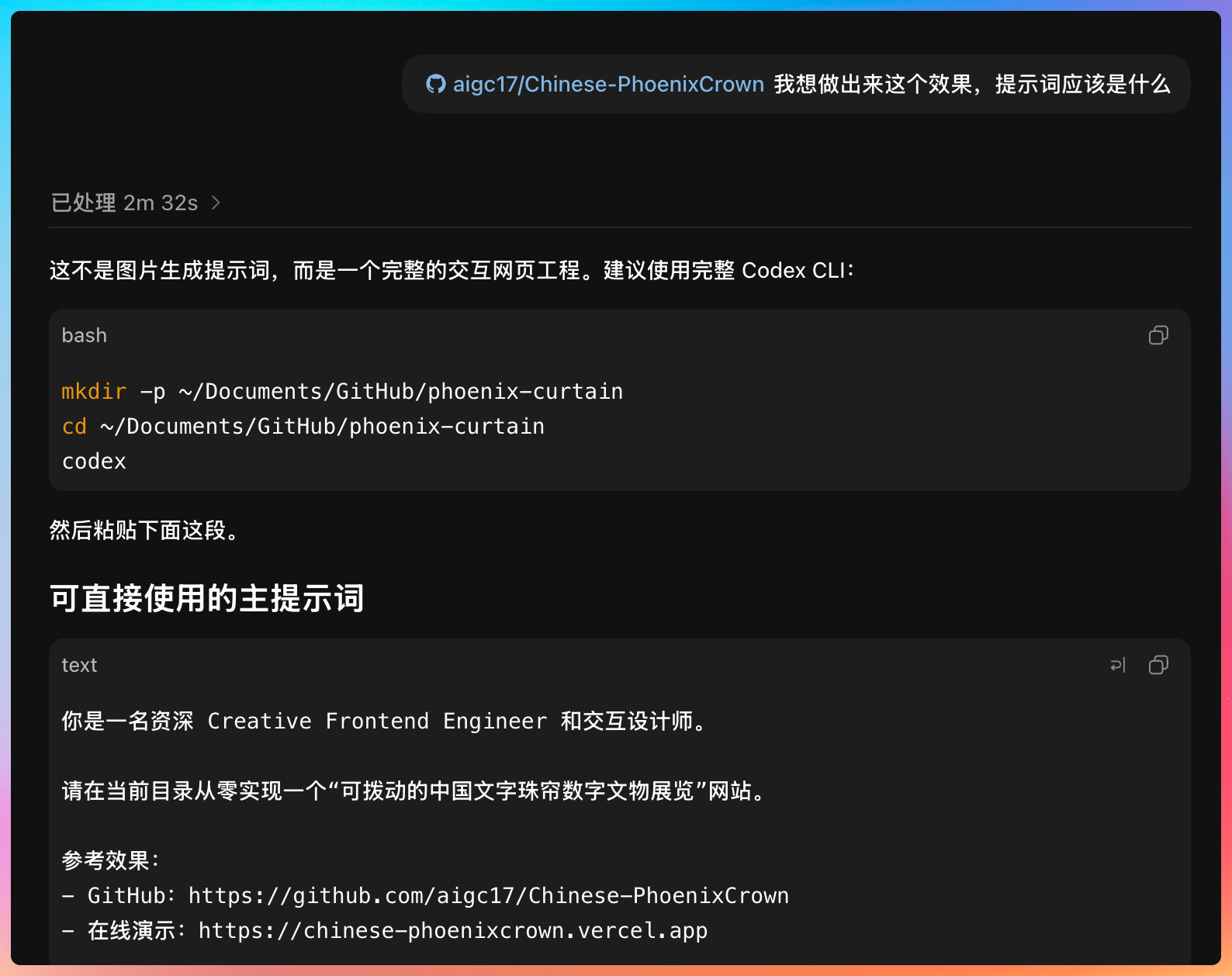Click the user message 我想做出来这个效果

click(x=972, y=84)
